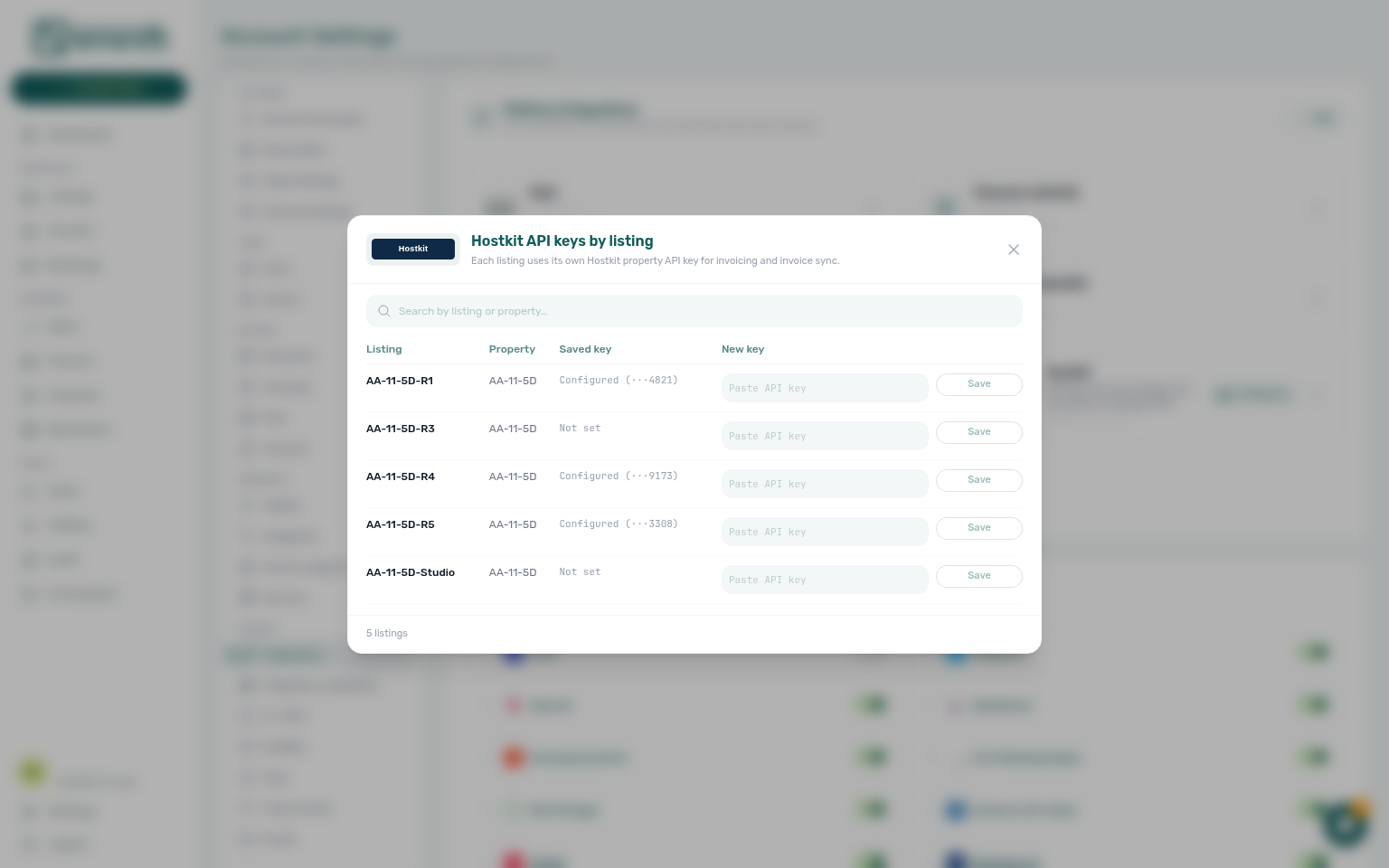Save the key for AA-11-5D-R3

(x=978, y=432)
